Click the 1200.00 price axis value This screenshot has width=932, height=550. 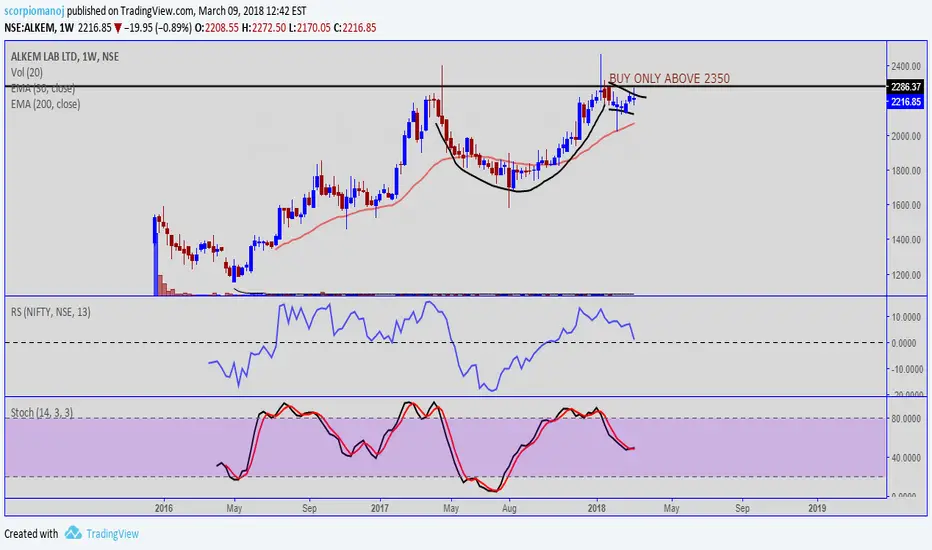(x=905, y=275)
